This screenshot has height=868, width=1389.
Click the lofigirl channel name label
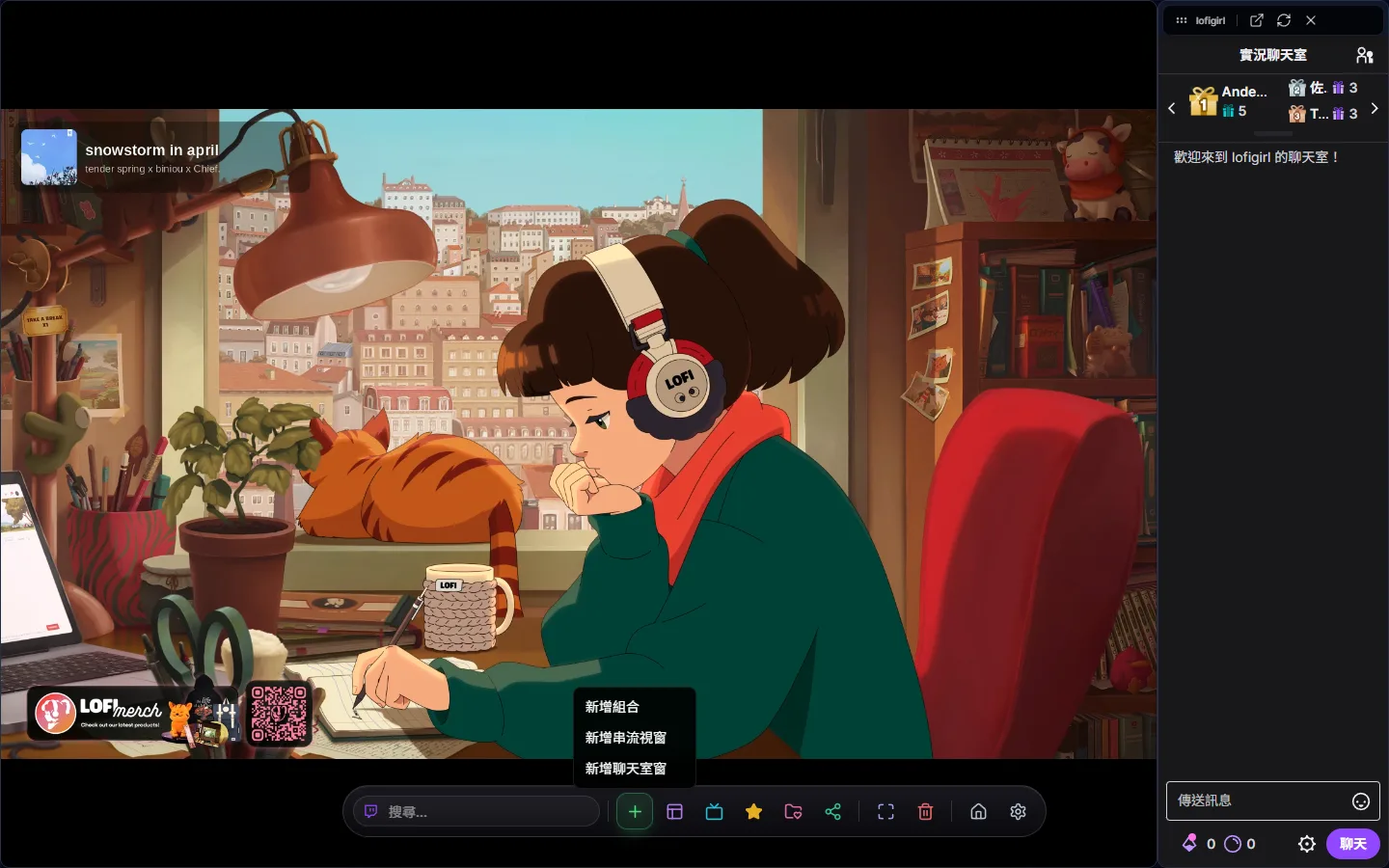click(x=1211, y=20)
